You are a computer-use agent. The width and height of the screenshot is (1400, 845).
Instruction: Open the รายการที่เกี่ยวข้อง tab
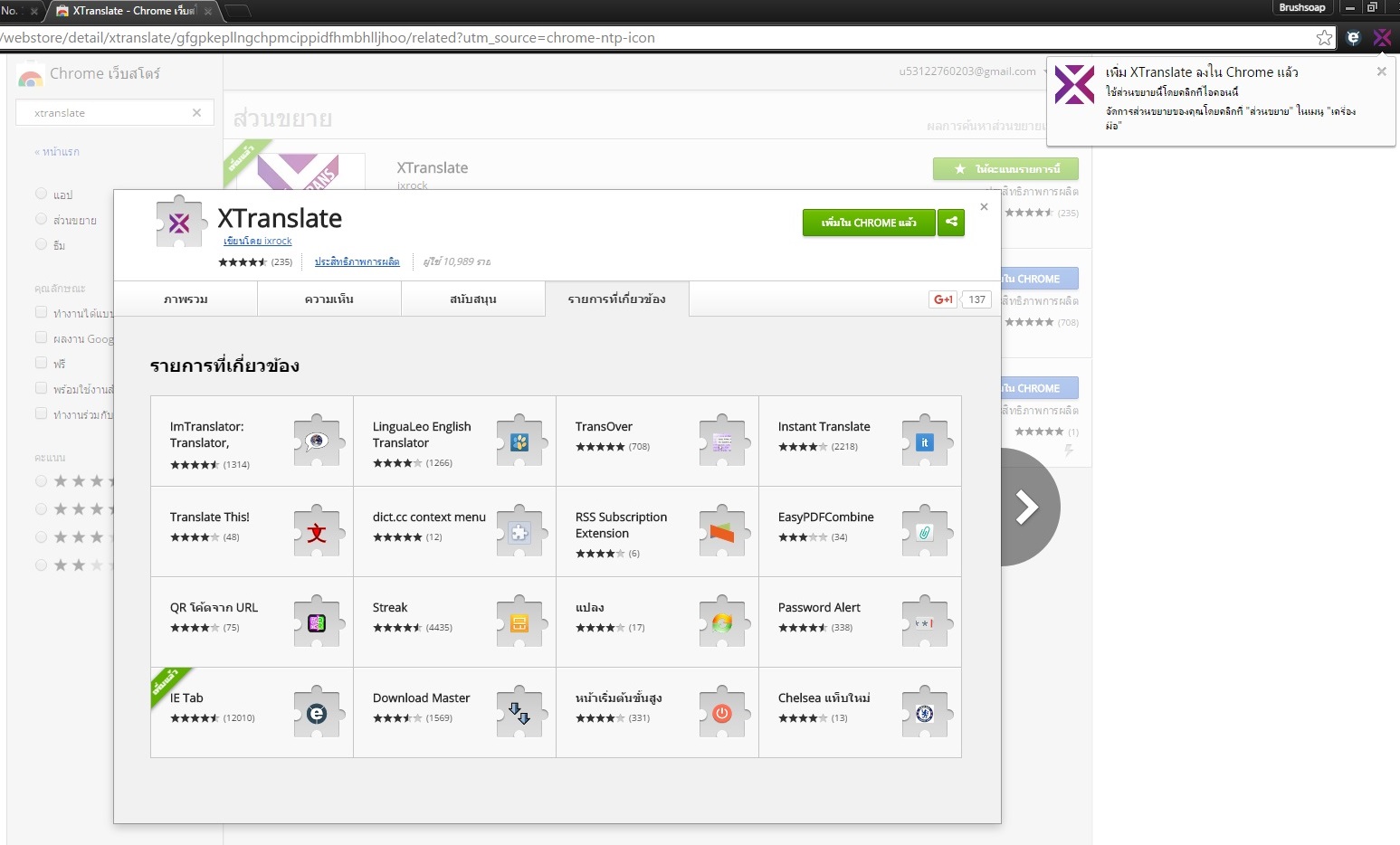coord(617,299)
